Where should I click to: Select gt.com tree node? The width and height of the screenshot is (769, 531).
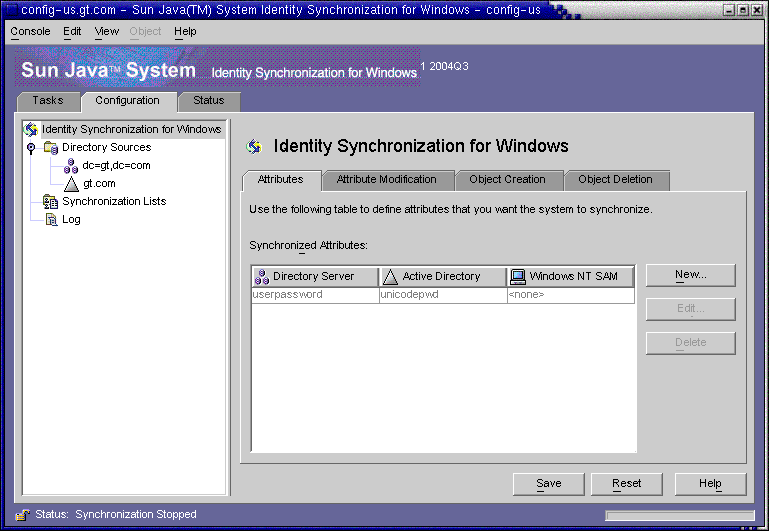click(100, 184)
